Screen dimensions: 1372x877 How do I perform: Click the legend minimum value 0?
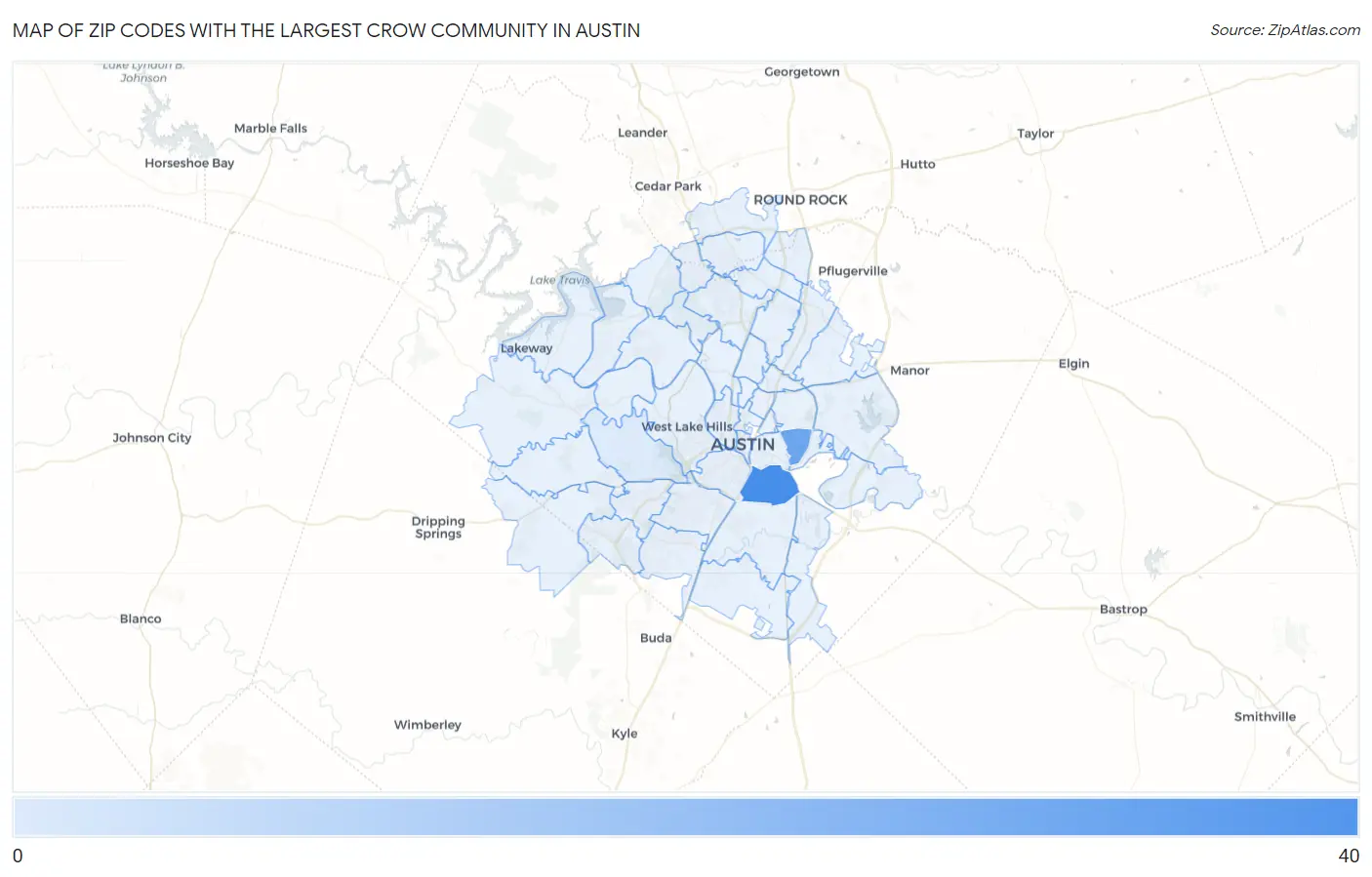click(x=18, y=857)
